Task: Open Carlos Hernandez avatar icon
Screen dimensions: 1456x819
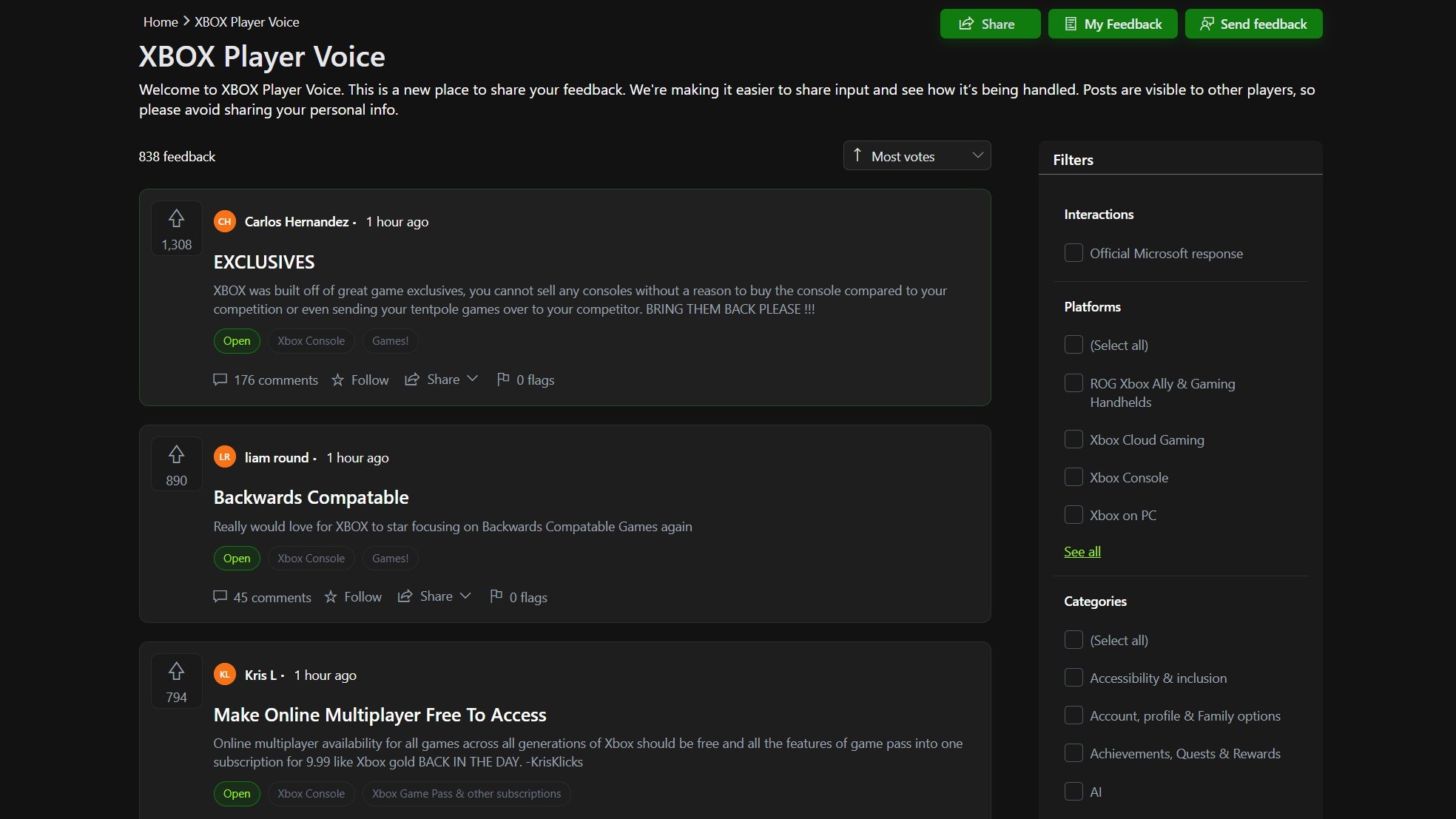Action: (225, 221)
